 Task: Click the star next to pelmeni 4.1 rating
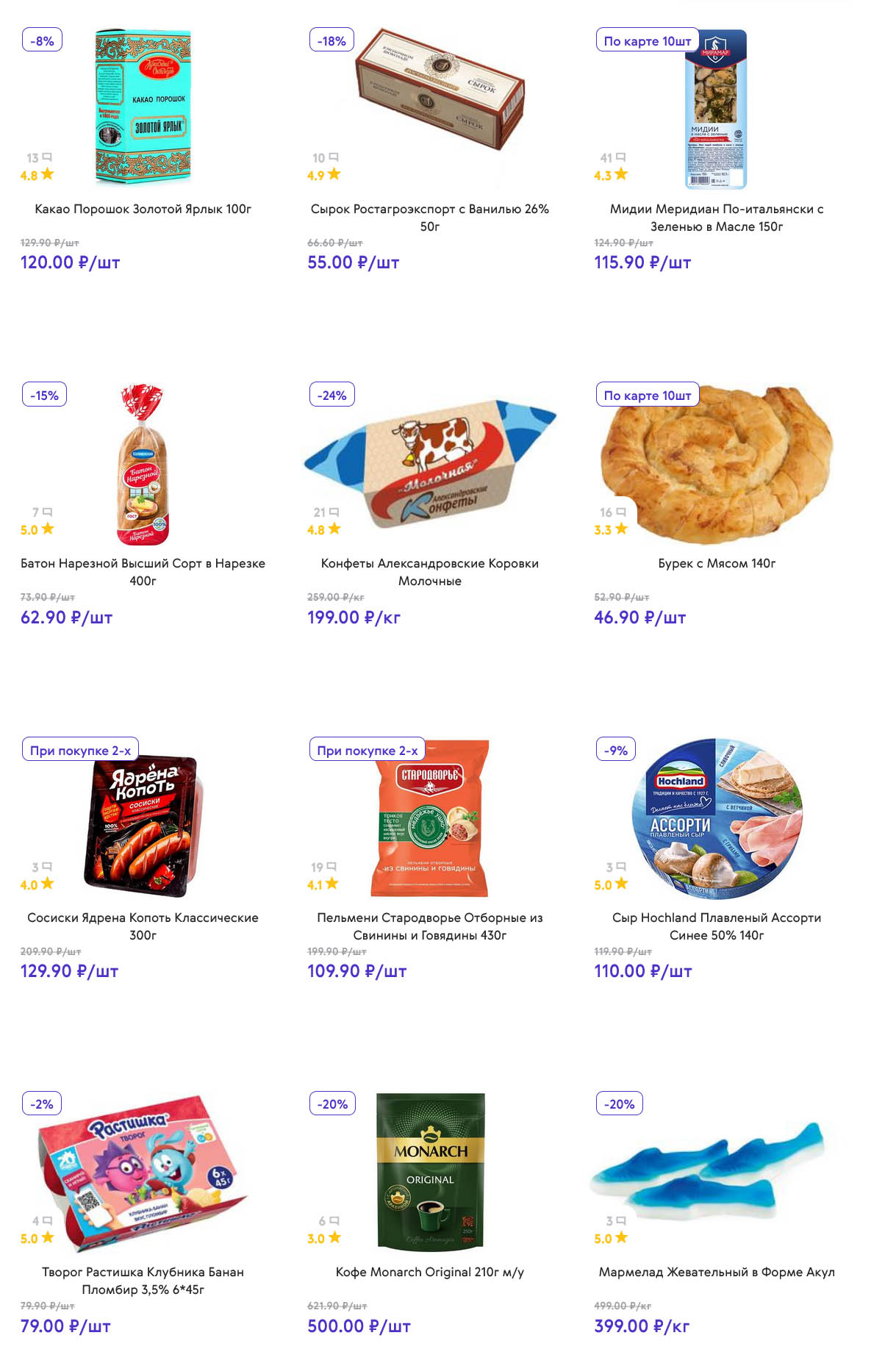tap(332, 884)
